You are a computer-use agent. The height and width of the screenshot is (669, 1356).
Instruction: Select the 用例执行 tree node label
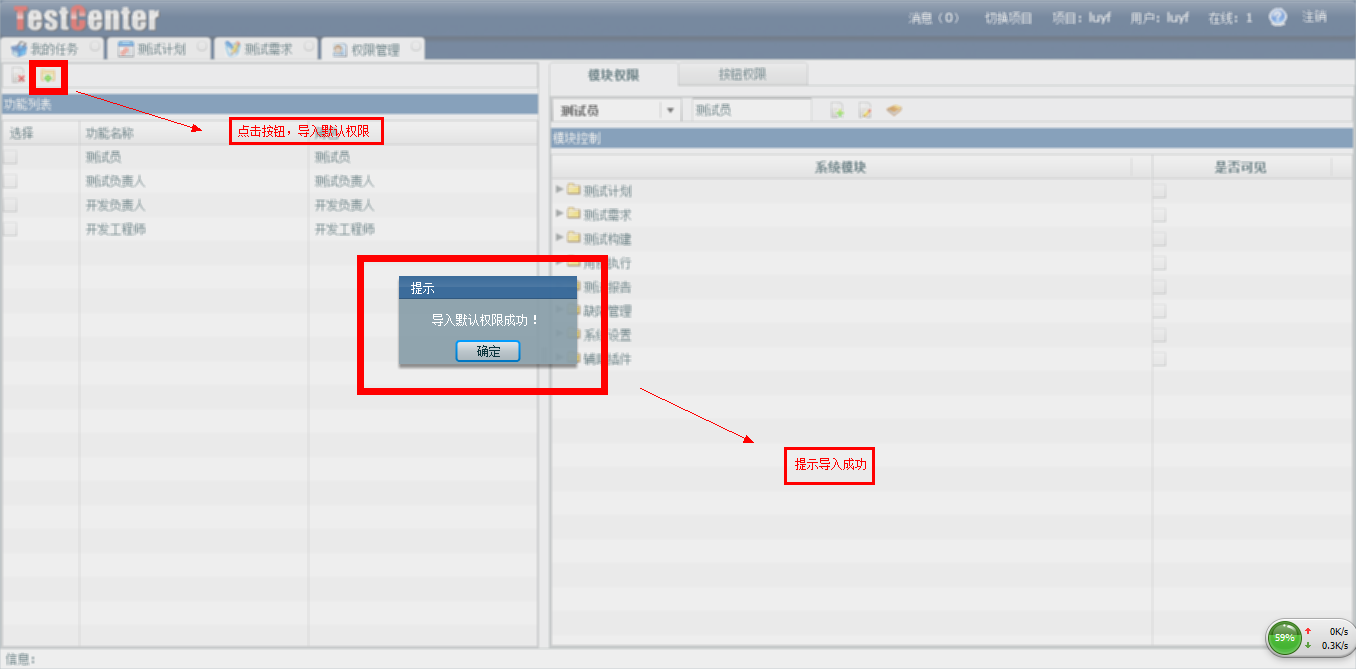607,263
